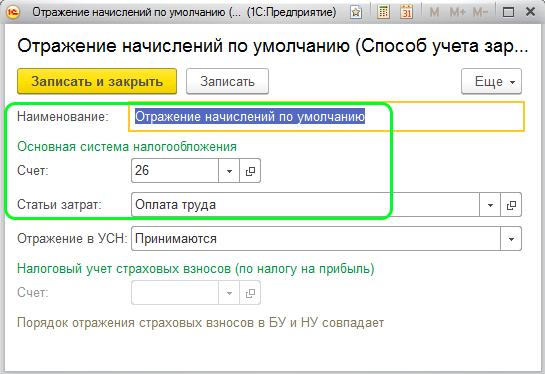Click Отражение в УСН field Принимаются
The image size is (545, 374).
coord(316,238)
